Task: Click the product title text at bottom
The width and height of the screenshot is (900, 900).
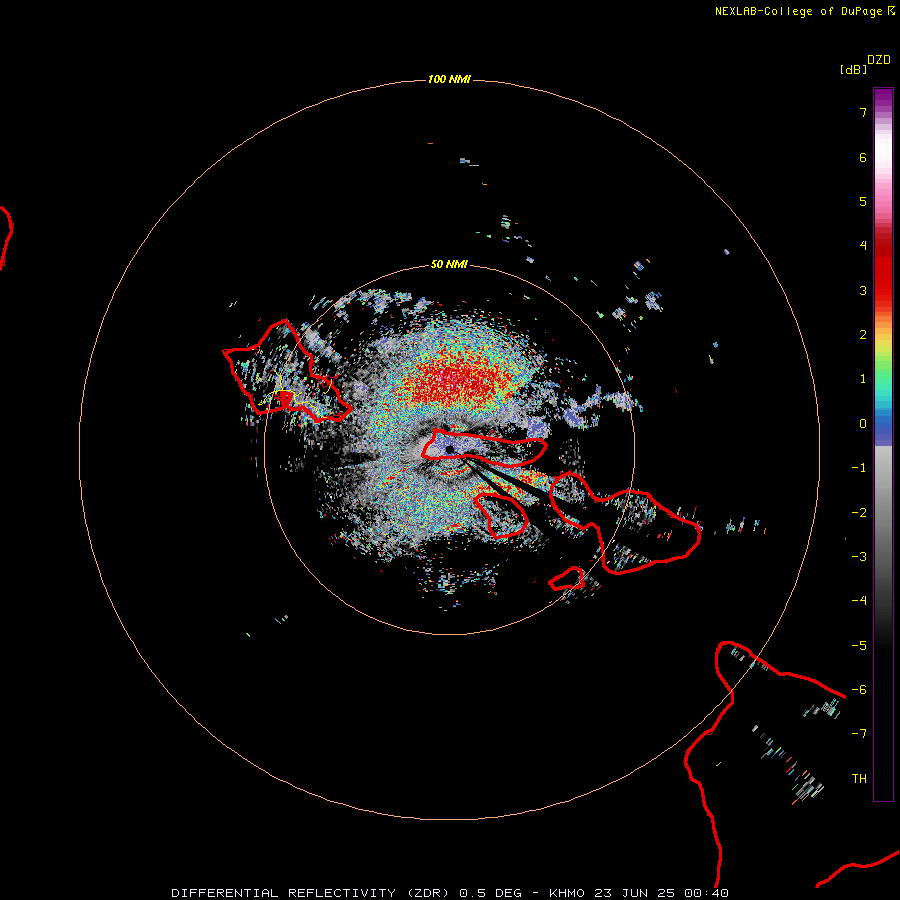Action: pyautogui.click(x=450, y=893)
